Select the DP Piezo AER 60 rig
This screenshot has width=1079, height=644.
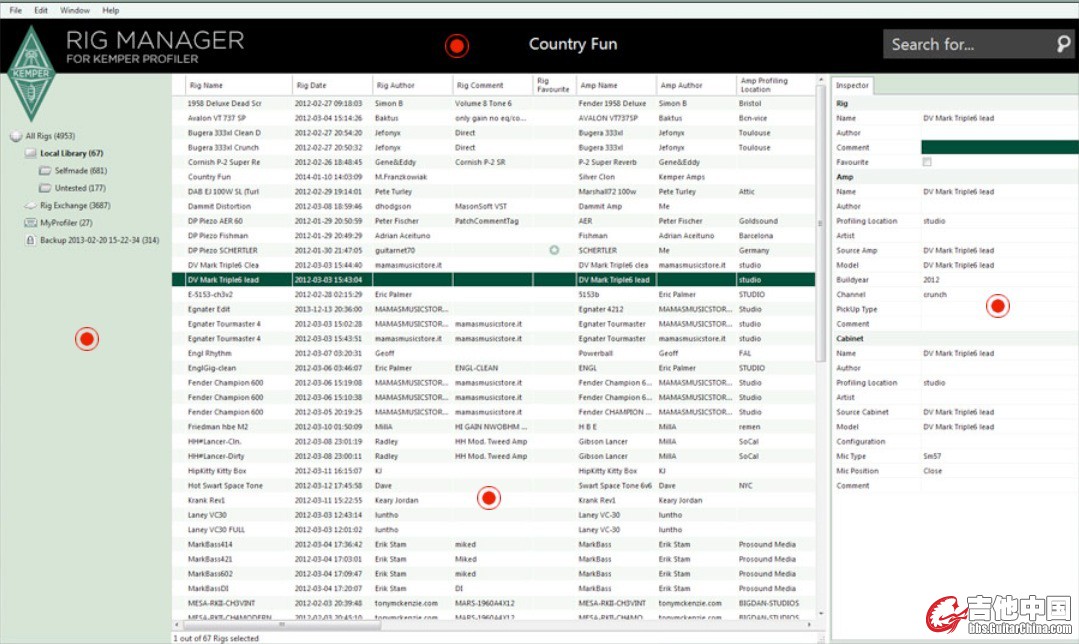(x=493, y=221)
